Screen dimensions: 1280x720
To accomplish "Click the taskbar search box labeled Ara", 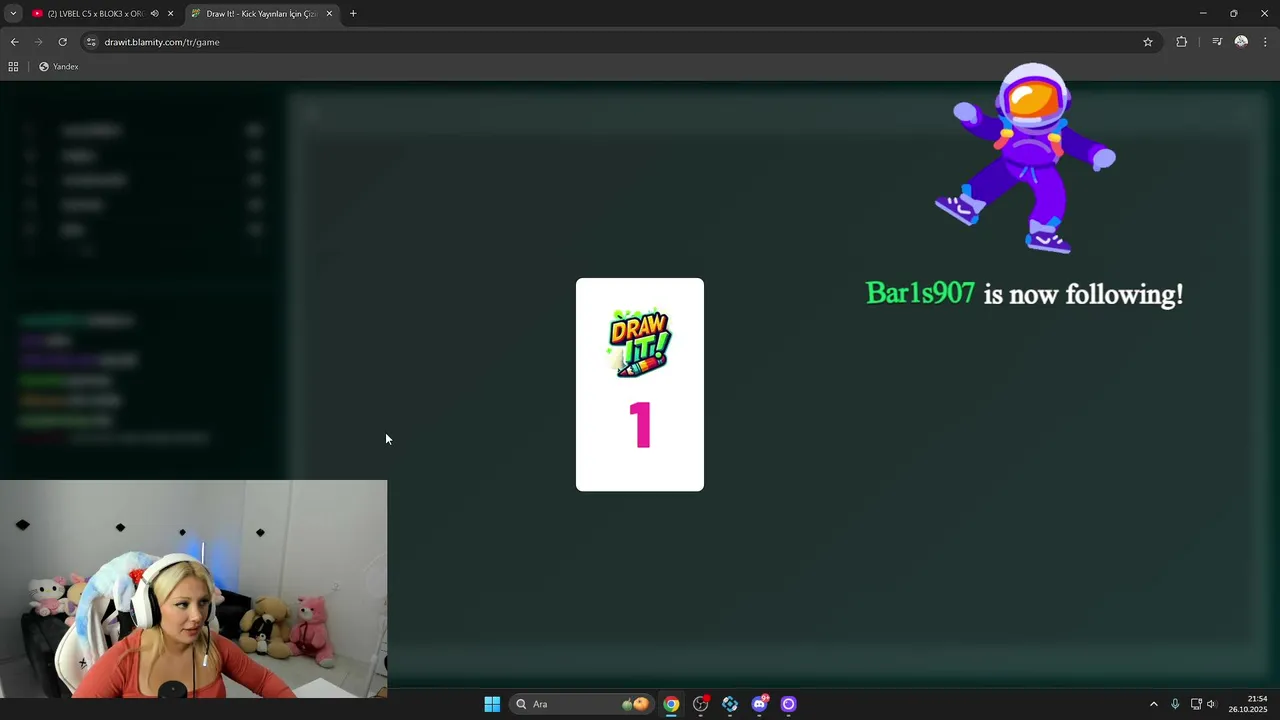I will pos(582,704).
